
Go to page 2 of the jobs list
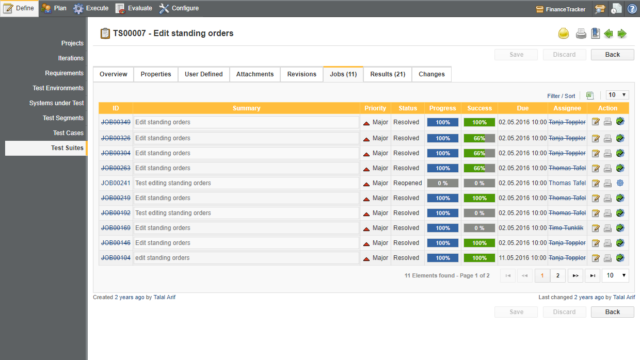coord(558,276)
